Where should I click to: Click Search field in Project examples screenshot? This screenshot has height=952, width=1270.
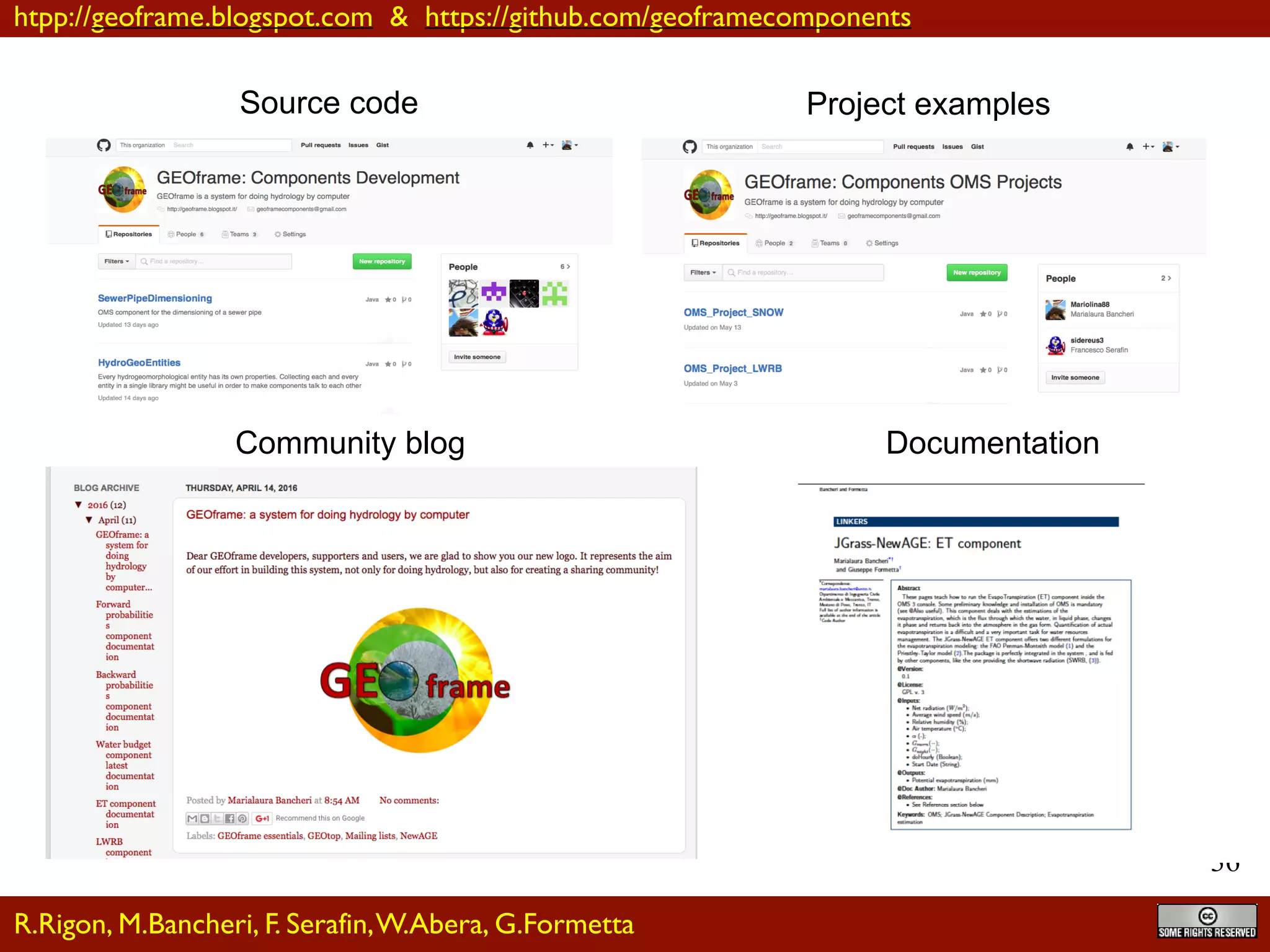820,147
